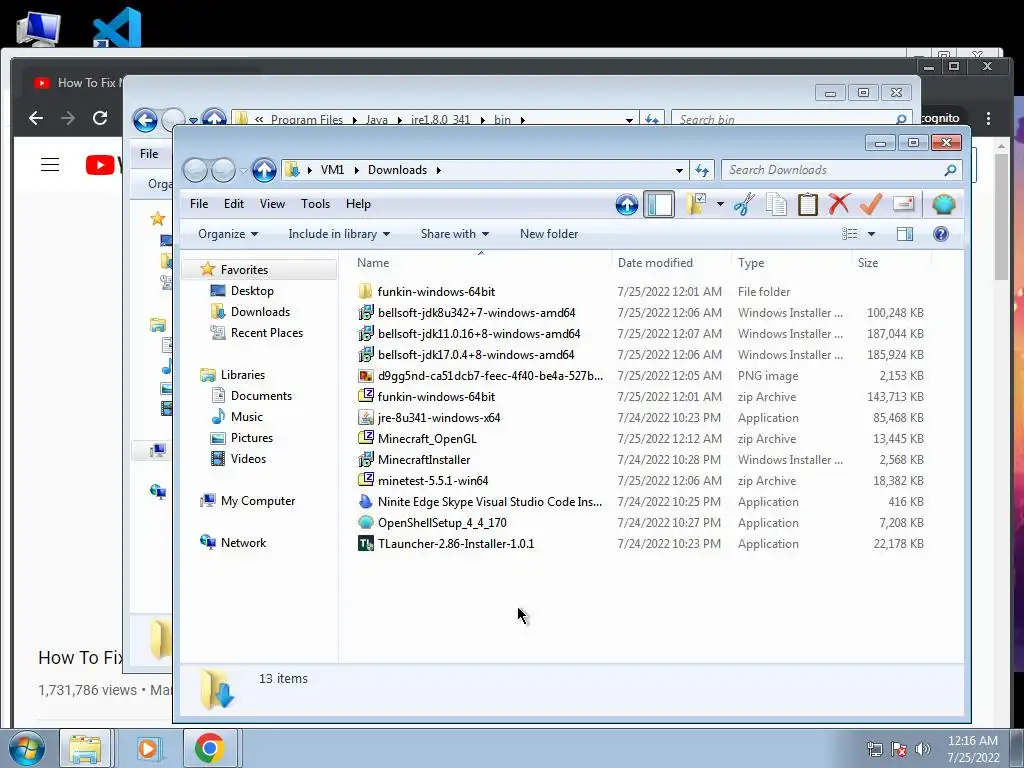1024x768 pixels.
Task: Click the Classic Shell Up folder toolbar icon
Action: [x=627, y=204]
